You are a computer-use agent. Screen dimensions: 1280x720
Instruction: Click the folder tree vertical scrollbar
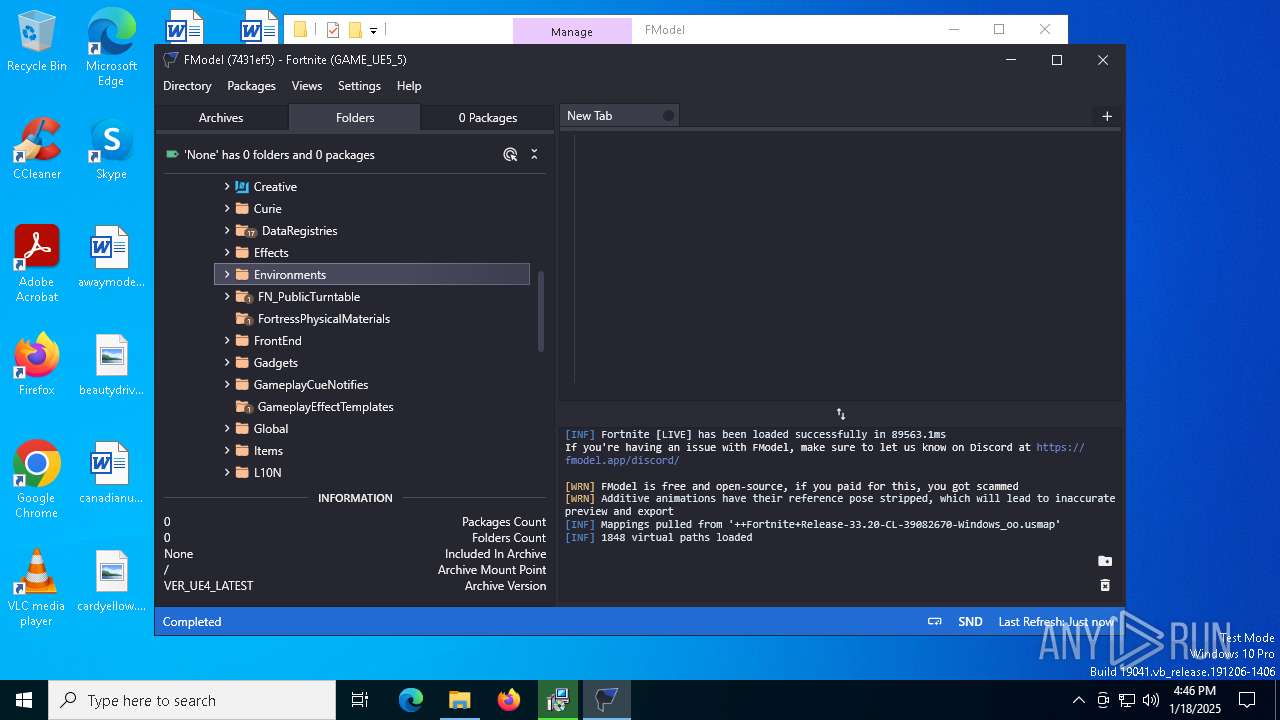[541, 311]
